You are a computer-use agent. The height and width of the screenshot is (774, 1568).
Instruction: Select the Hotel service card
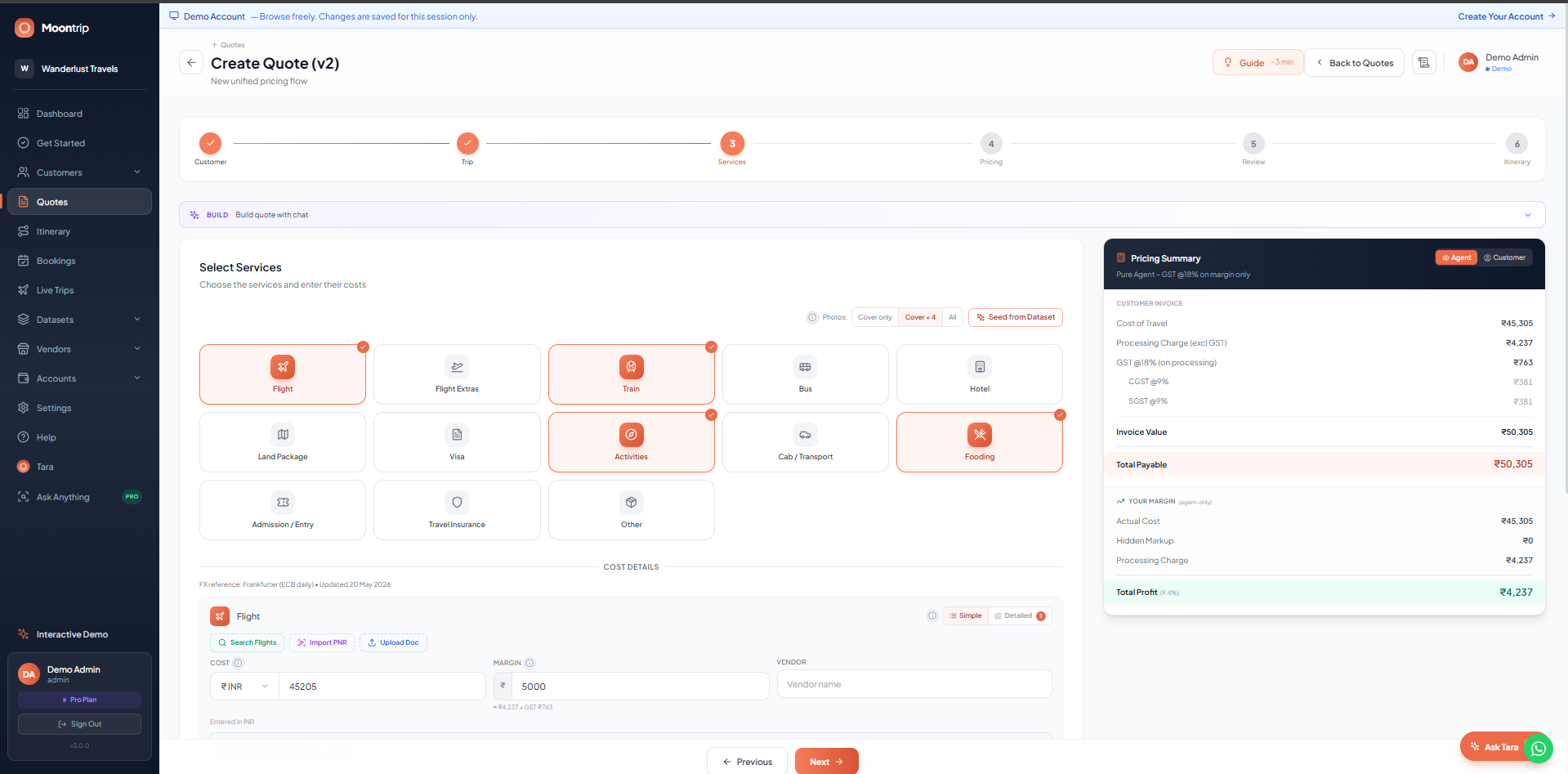(x=980, y=374)
